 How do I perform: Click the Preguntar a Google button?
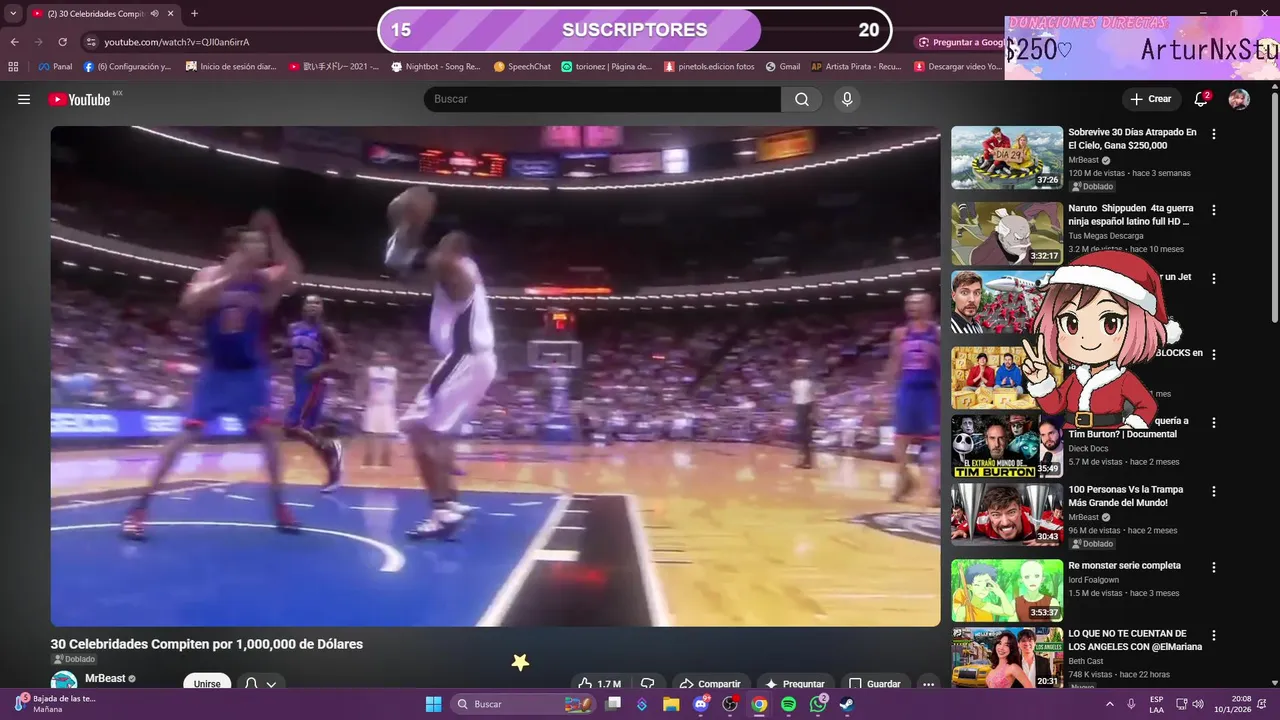[962, 42]
